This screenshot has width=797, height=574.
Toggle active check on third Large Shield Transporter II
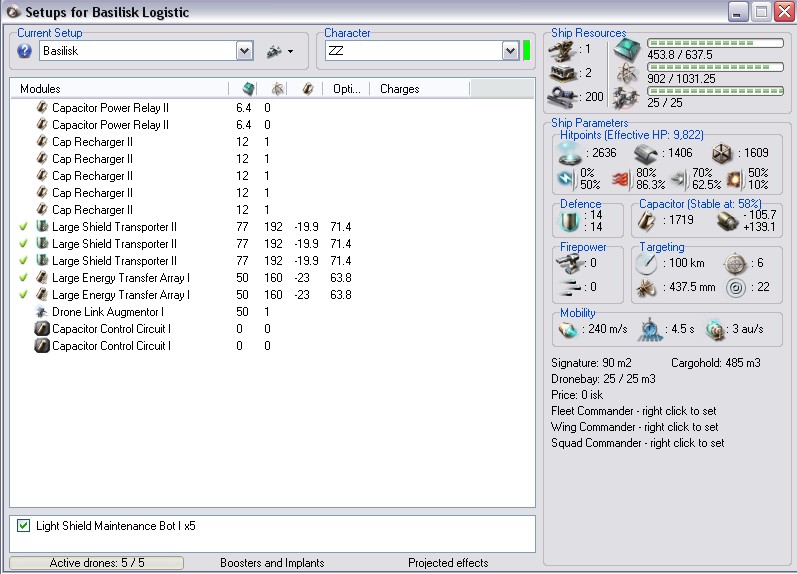click(23, 261)
